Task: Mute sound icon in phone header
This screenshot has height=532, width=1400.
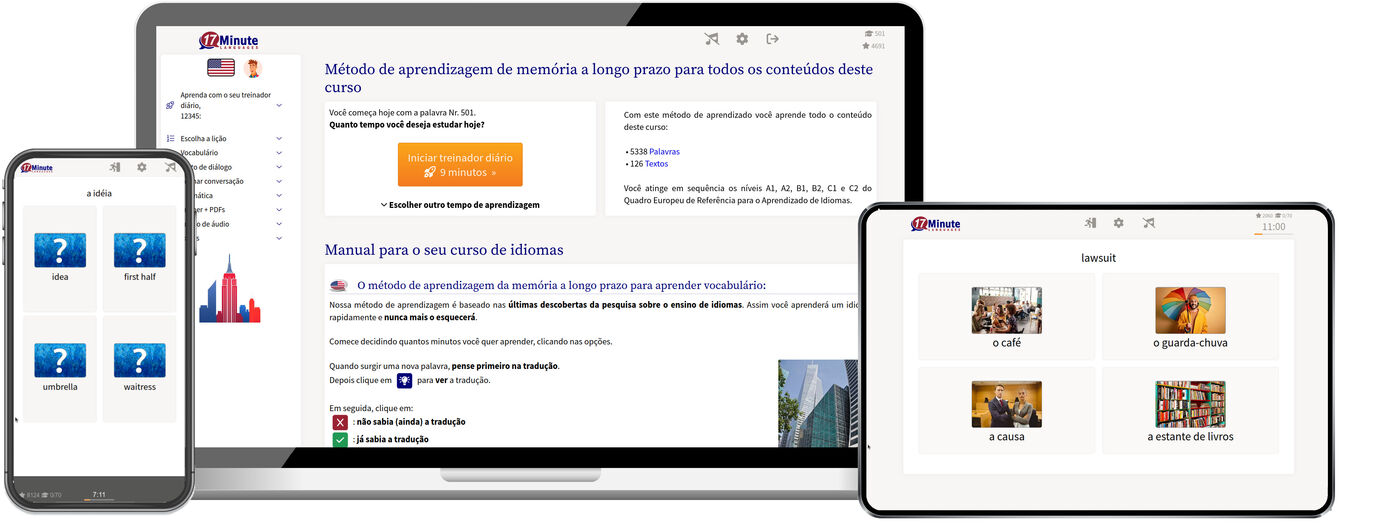Action: 170,167
